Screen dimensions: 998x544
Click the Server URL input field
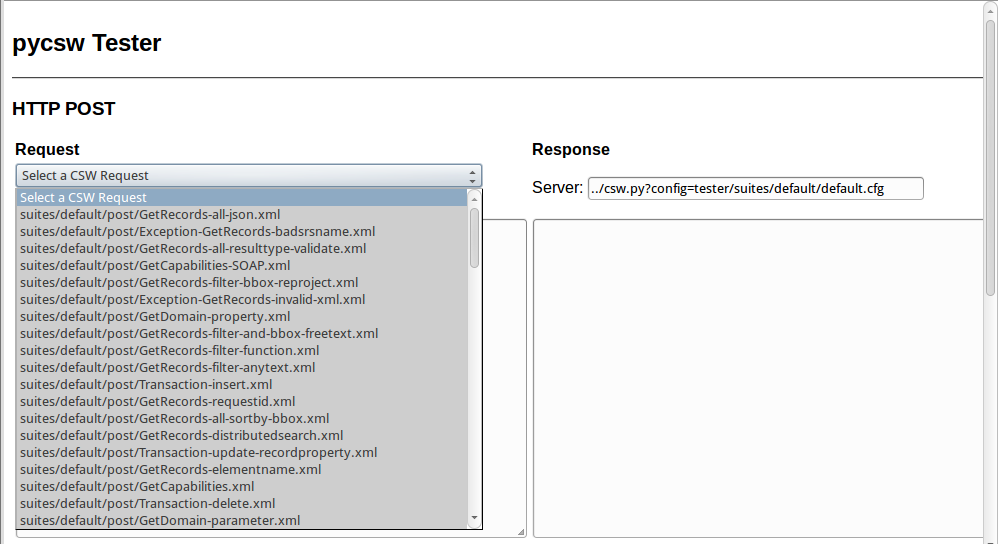(756, 188)
